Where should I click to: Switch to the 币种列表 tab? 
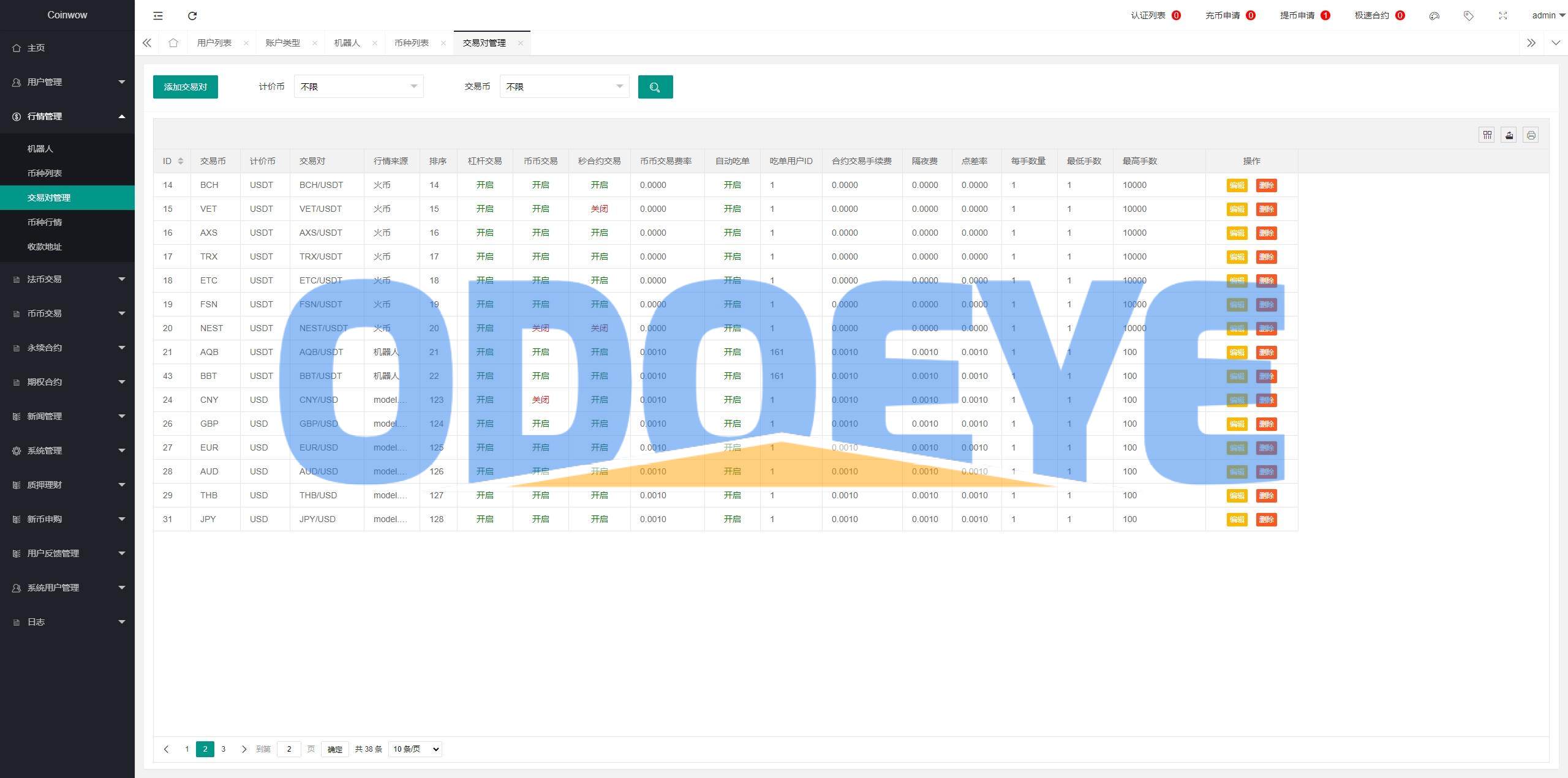tap(412, 43)
